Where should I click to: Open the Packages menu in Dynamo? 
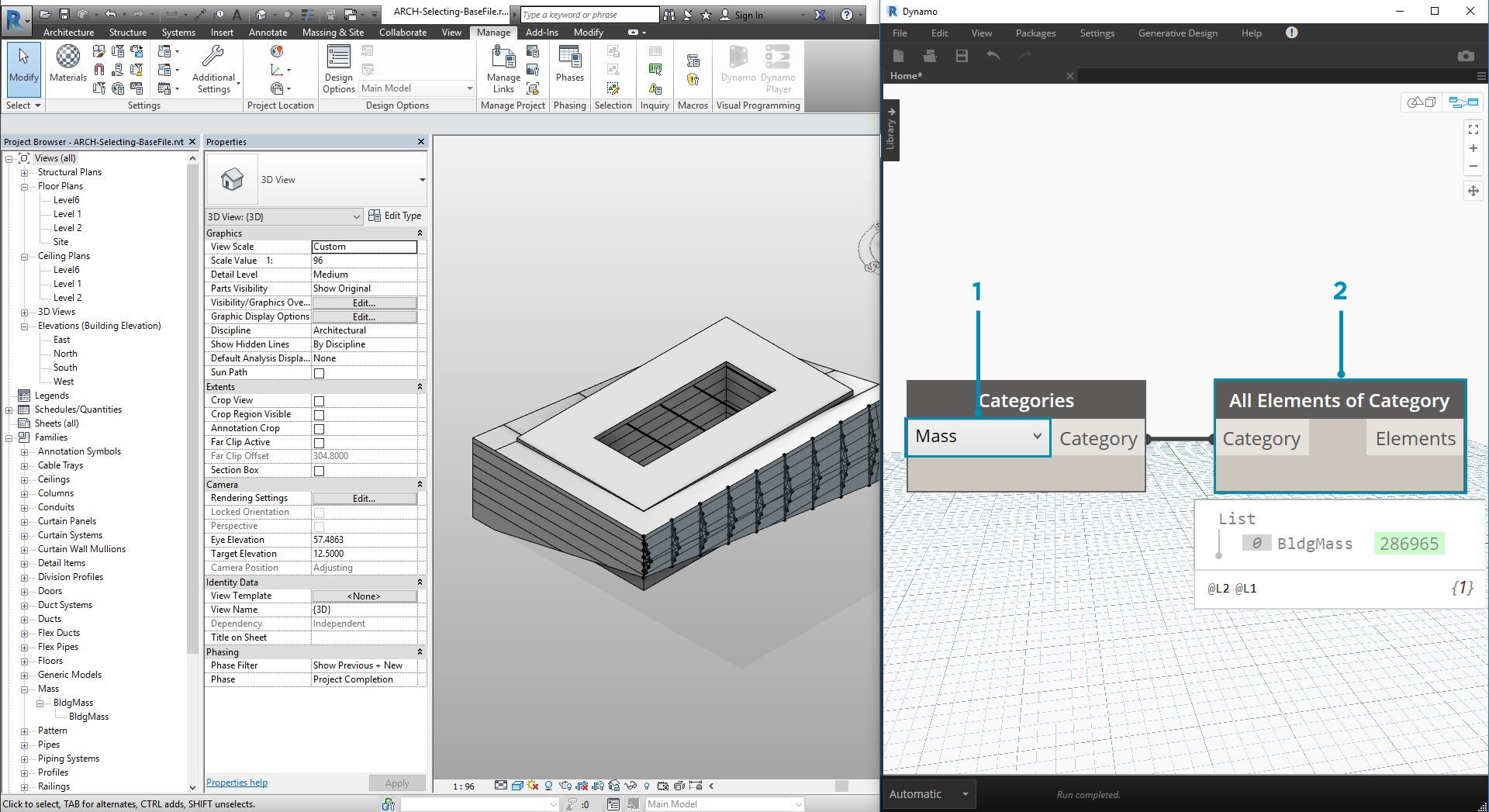[1035, 33]
